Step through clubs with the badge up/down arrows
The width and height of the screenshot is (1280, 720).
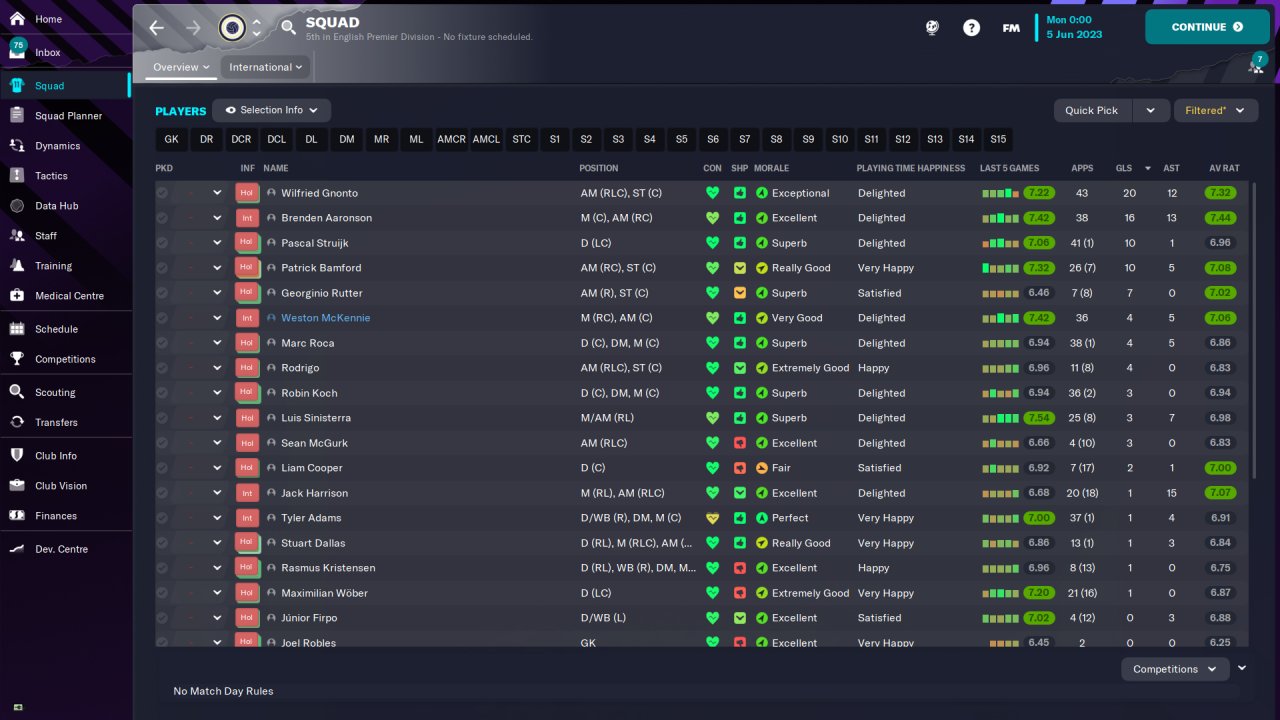click(256, 28)
